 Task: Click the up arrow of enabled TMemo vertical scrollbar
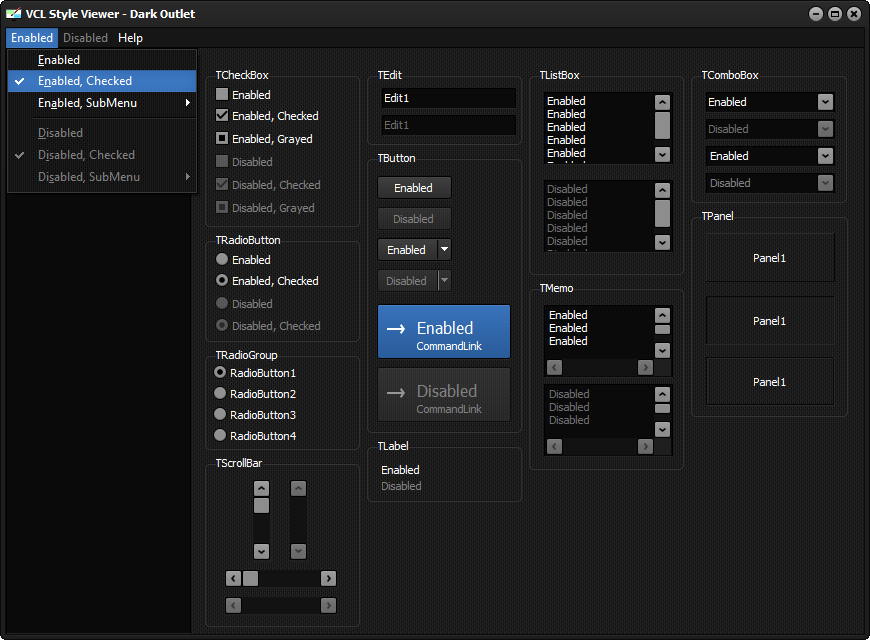click(662, 315)
